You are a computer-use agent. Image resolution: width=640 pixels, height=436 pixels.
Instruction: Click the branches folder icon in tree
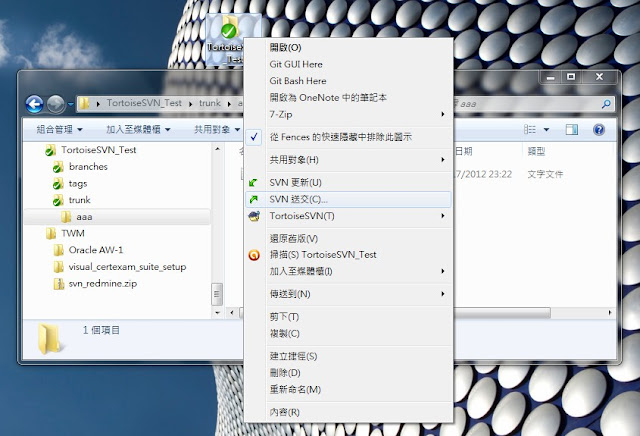tap(58, 167)
